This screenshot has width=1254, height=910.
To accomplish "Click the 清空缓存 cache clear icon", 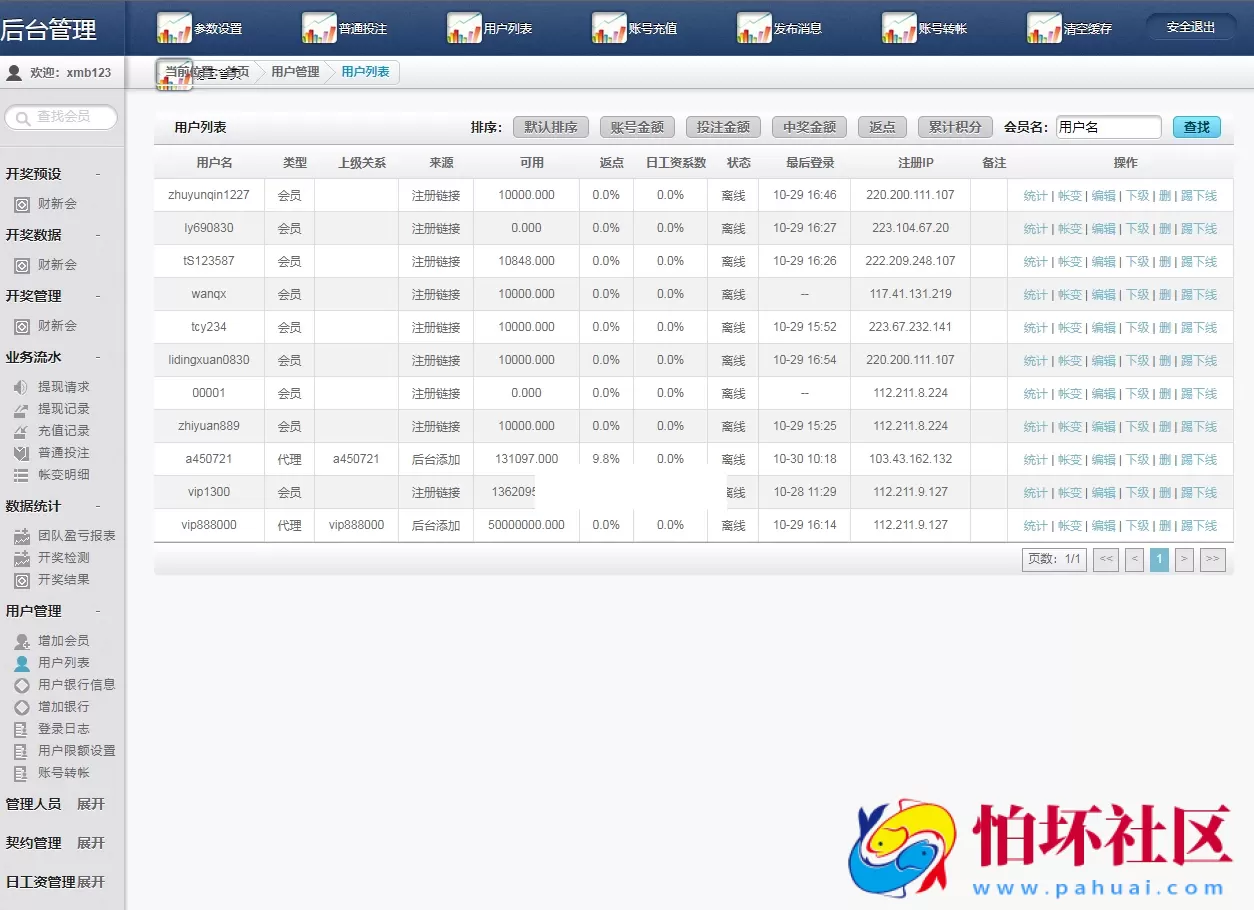I will [1046, 26].
